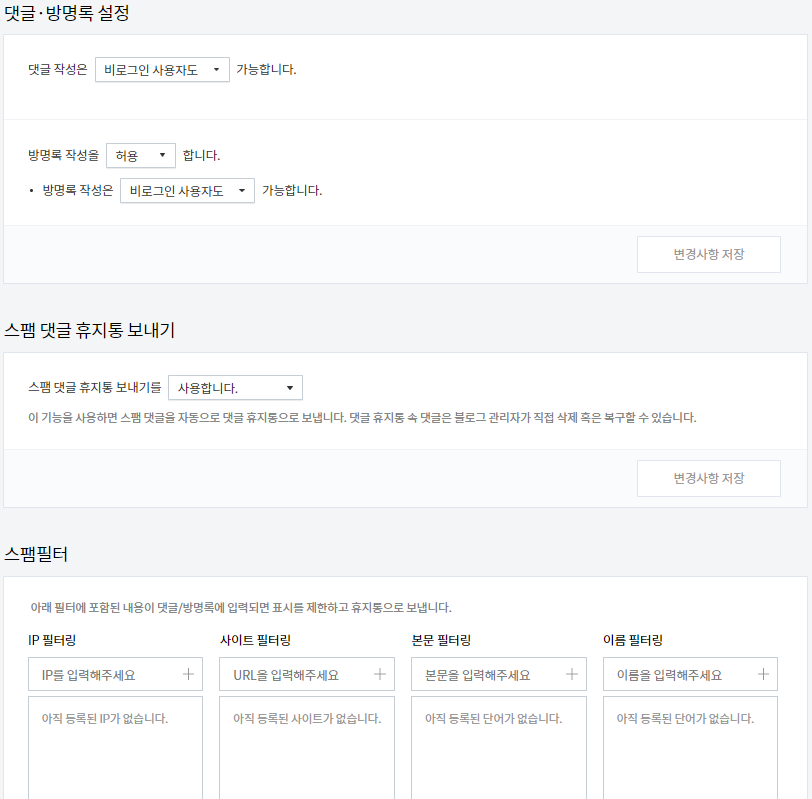
Task: Click the 아직 등록된 사이트가 없습니다 list box
Action: tap(307, 748)
